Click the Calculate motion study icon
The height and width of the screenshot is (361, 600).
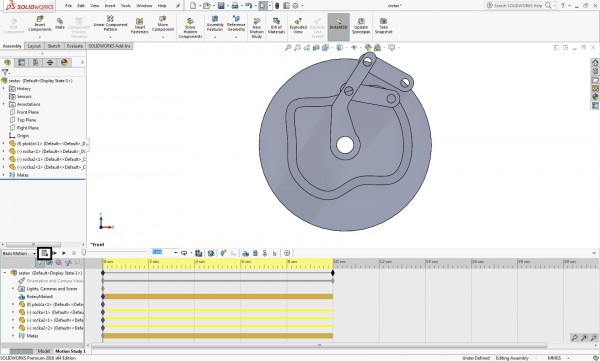[44, 253]
